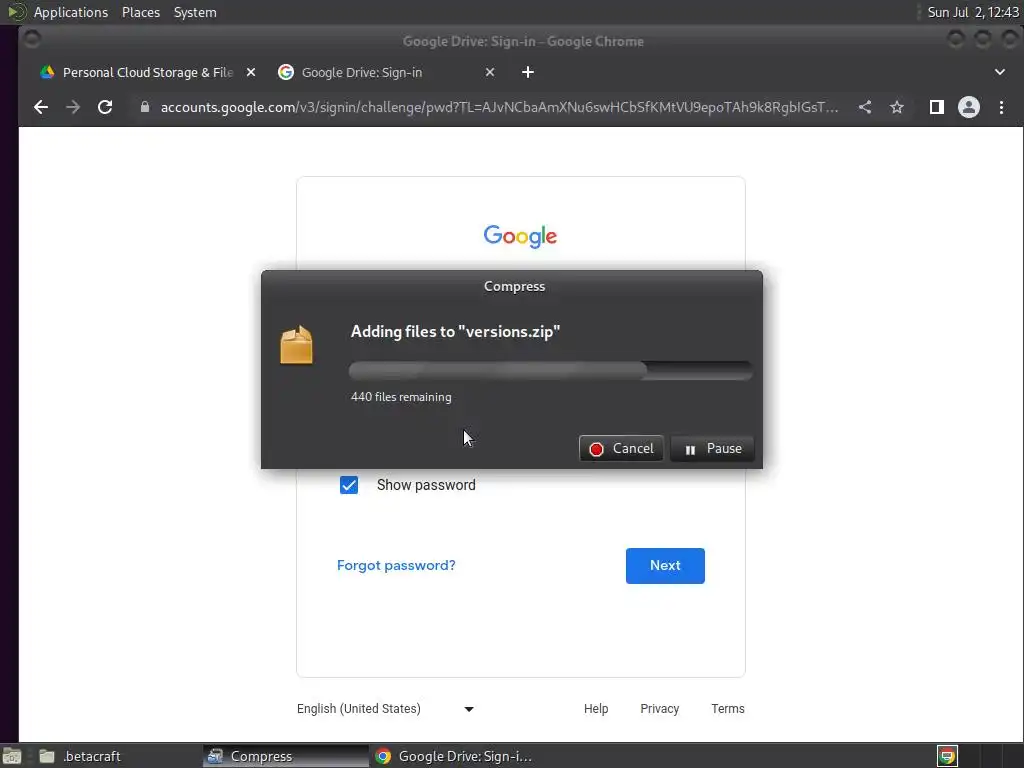Click the show desktop icon in the bottom panel

(x=12, y=756)
